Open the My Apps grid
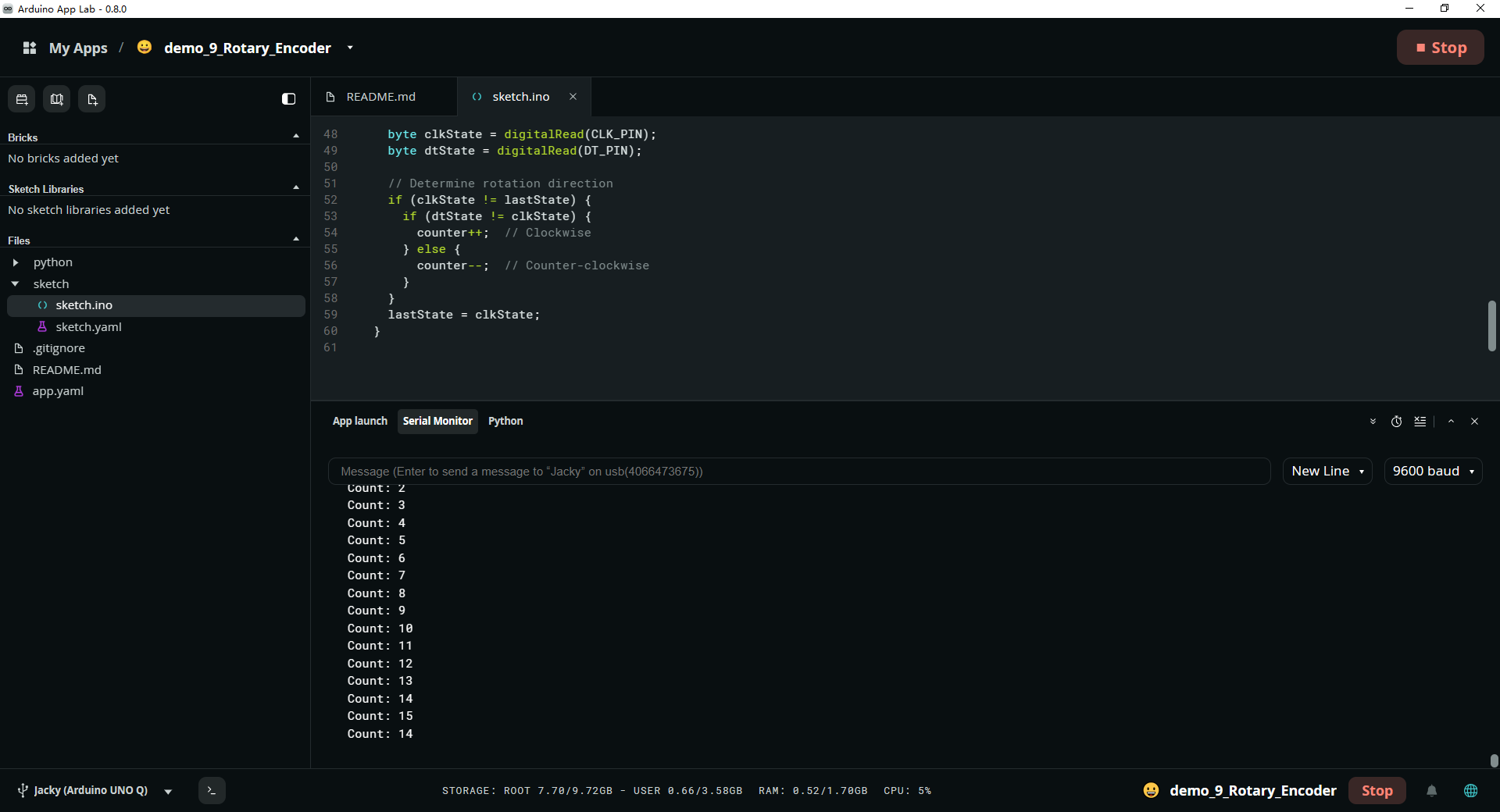This screenshot has width=1500, height=812. [x=30, y=48]
